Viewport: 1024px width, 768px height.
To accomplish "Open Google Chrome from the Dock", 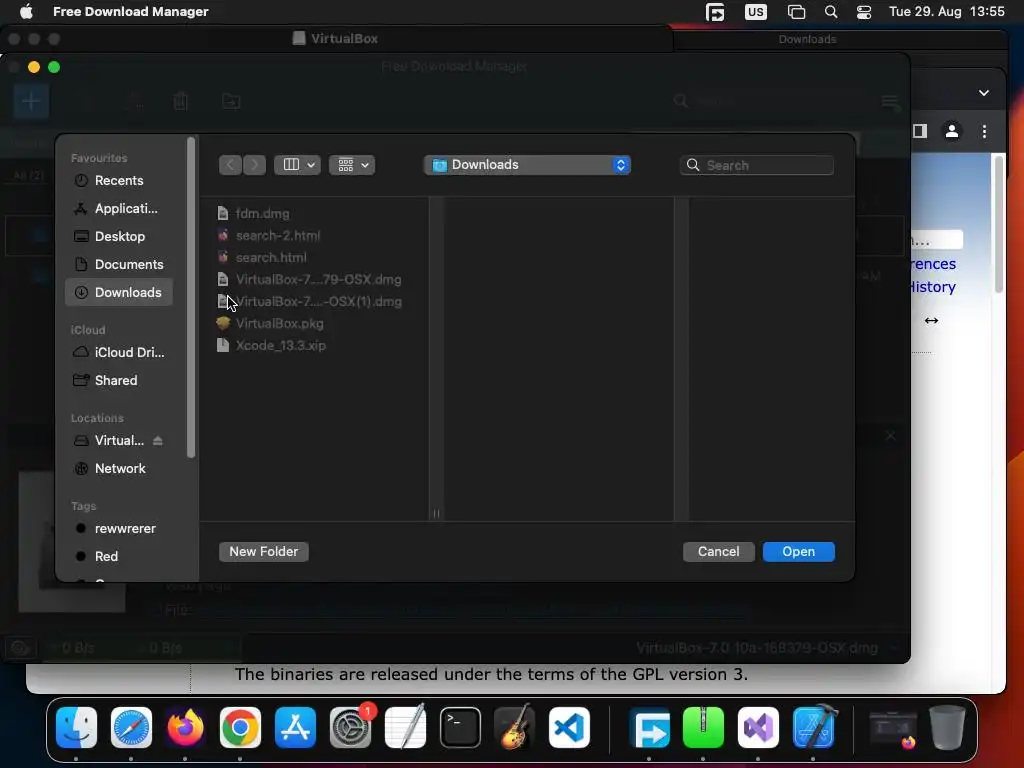I will (240, 728).
